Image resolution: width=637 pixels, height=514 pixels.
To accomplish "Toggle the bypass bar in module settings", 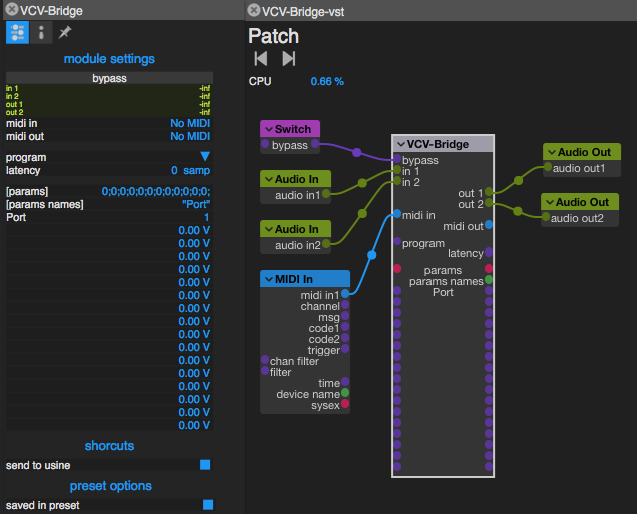I will click(x=109, y=78).
